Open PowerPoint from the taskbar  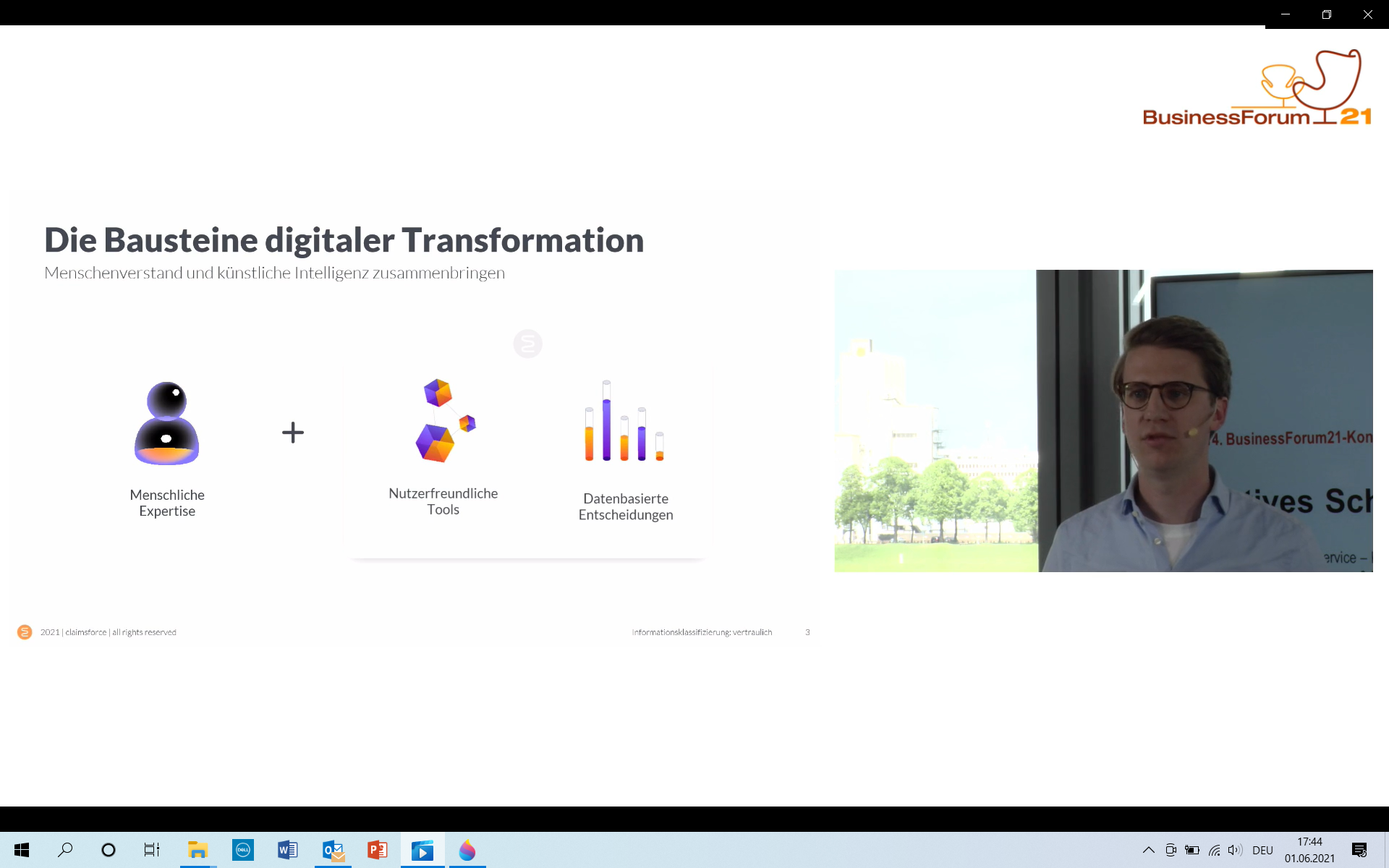coord(378,850)
